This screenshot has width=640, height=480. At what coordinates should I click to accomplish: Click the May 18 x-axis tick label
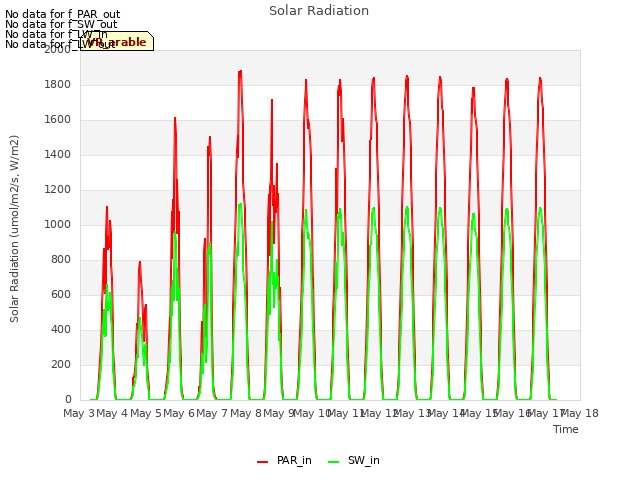(580, 413)
